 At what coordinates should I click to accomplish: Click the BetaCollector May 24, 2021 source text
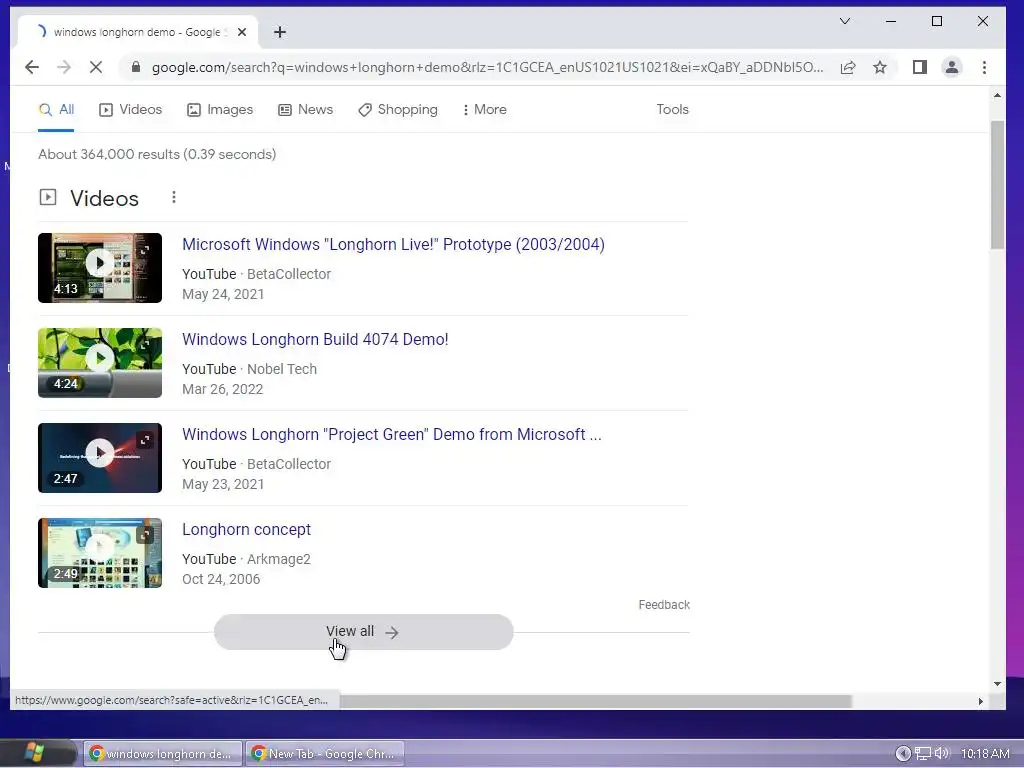289,274
